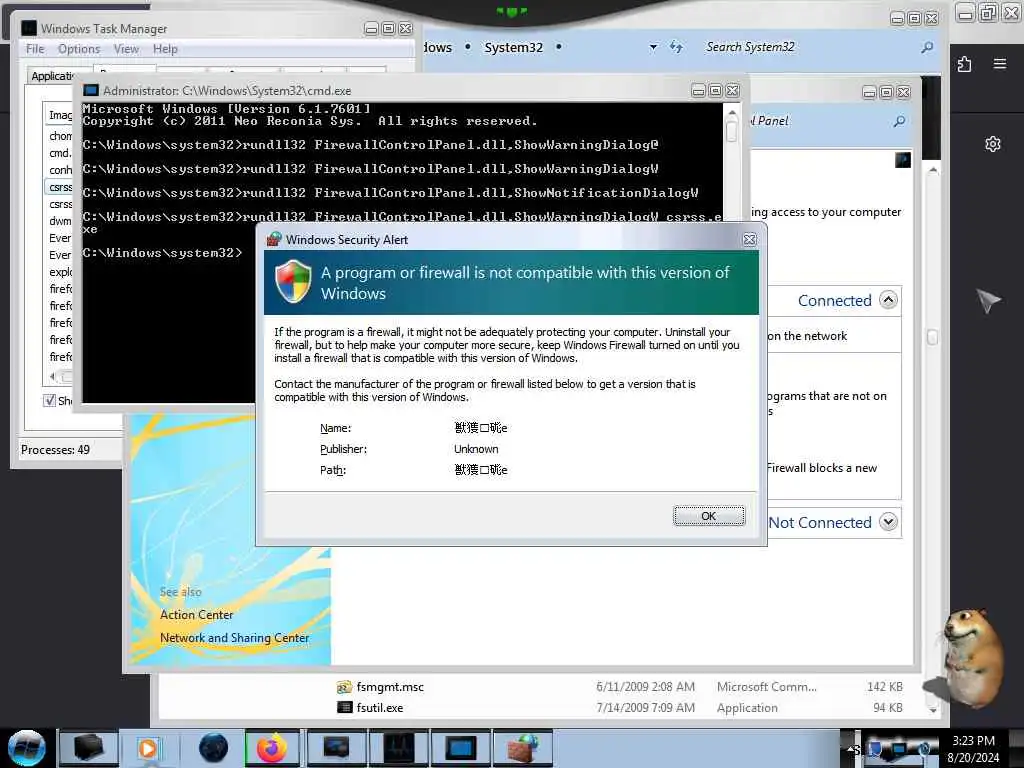This screenshot has height=768, width=1024.
Task: Click the System32 breadcrumb in Explorer
Action: pyautogui.click(x=513, y=47)
